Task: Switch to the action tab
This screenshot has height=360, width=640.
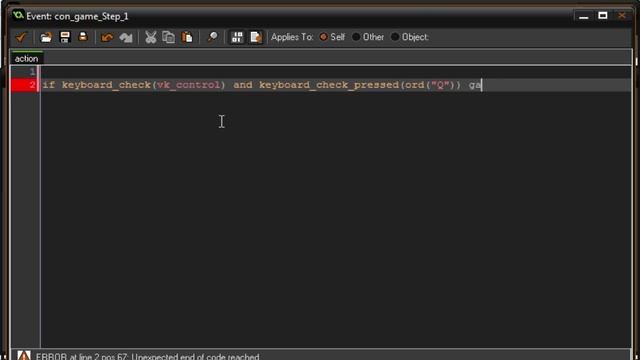Action: click(27, 59)
